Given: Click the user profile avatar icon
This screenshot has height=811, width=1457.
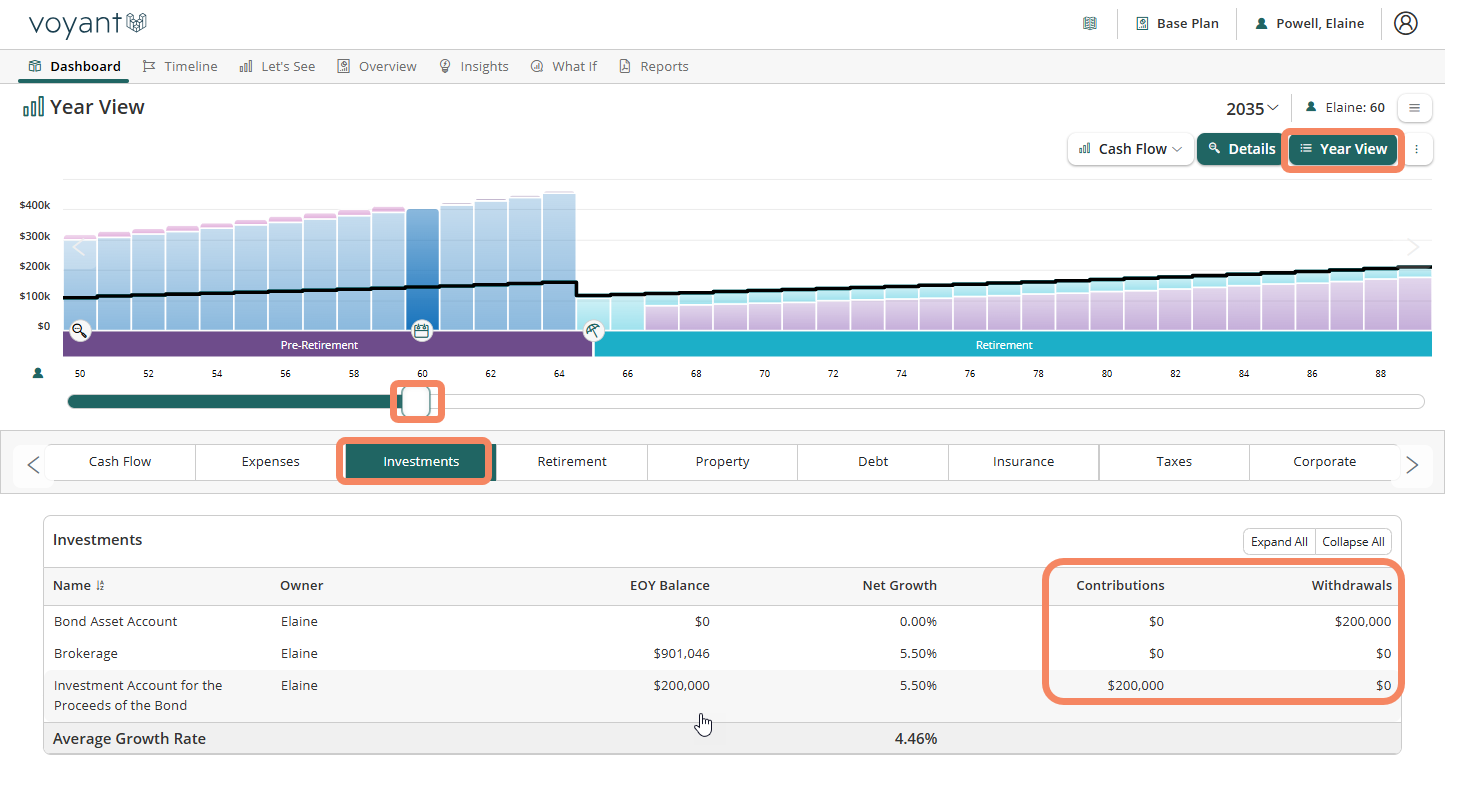Looking at the screenshot, I should [x=1405, y=23].
